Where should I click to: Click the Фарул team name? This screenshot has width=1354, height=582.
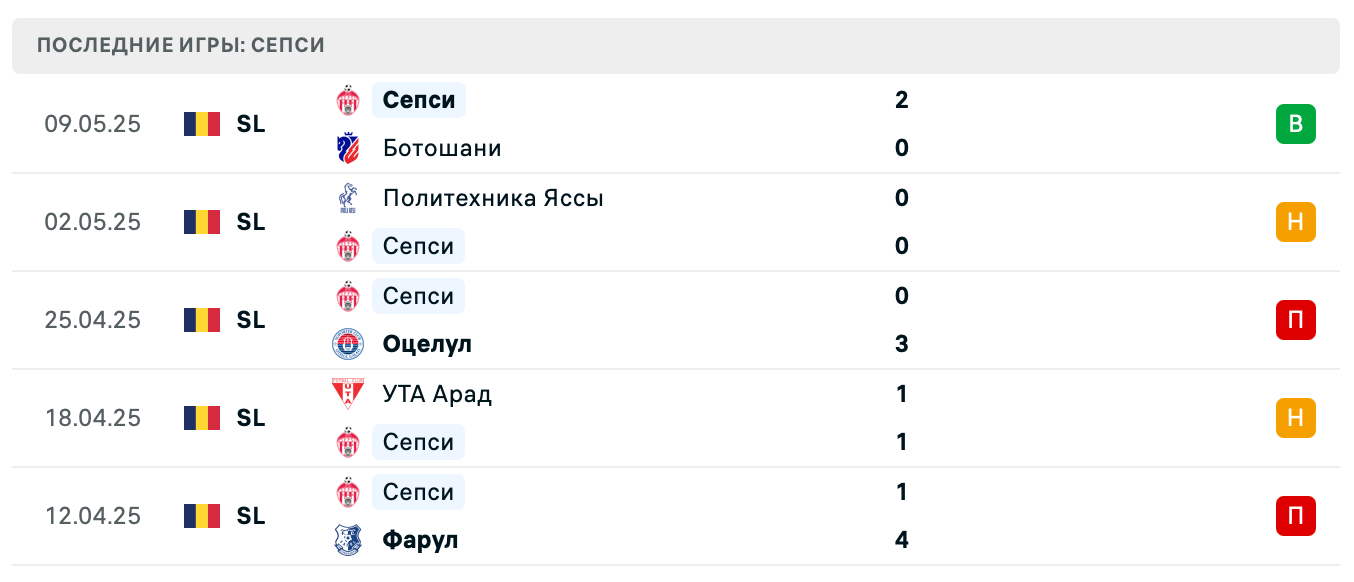(x=419, y=540)
